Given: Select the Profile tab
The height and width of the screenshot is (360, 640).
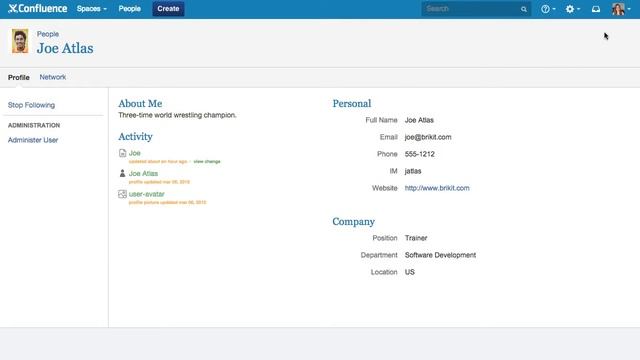Looking at the screenshot, I should [18, 77].
